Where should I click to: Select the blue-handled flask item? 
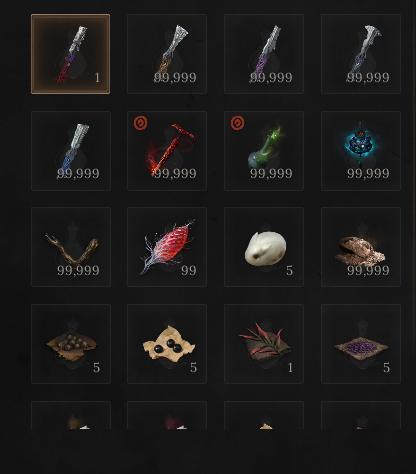coord(71,151)
